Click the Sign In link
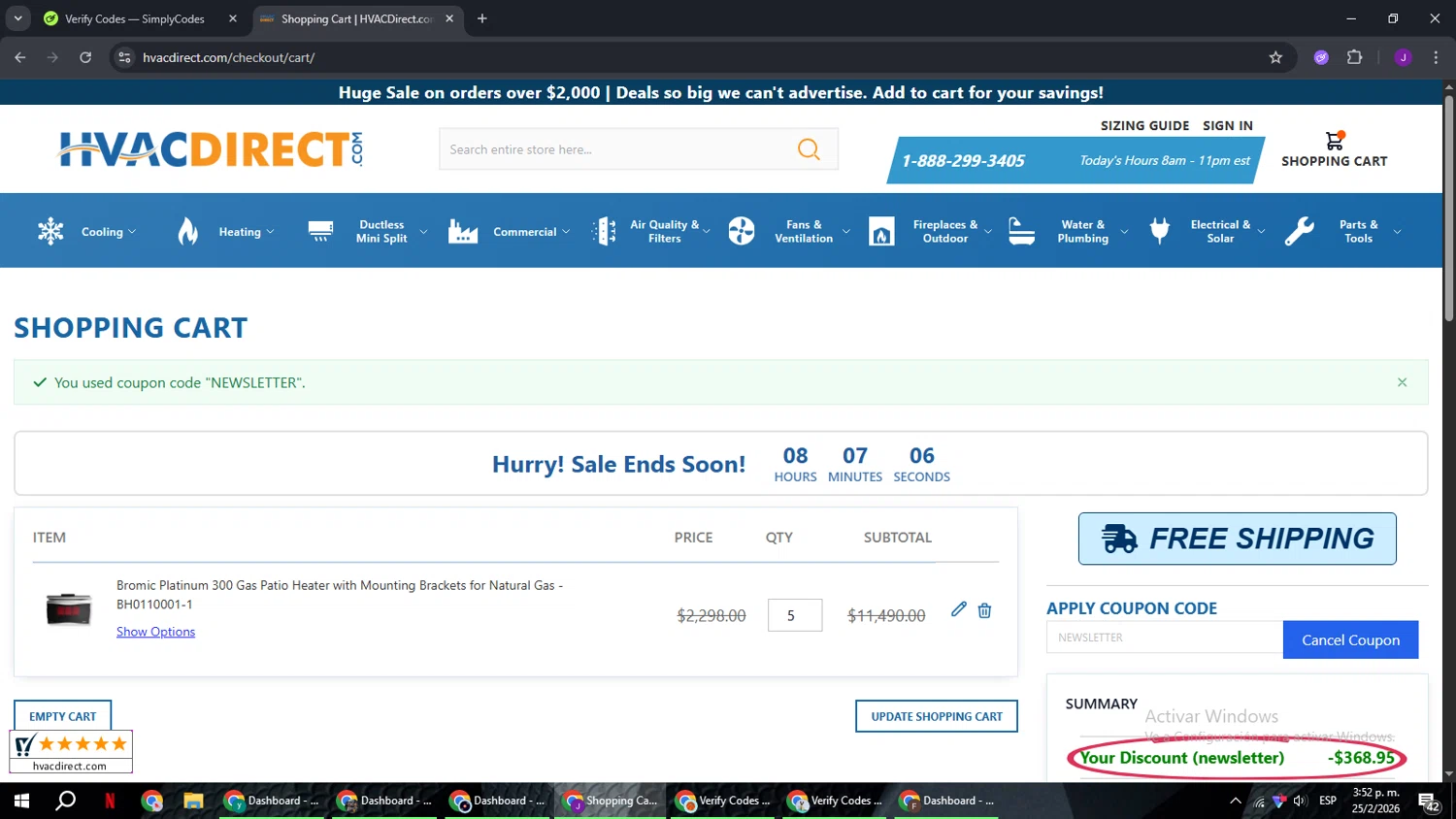This screenshot has height=819, width=1456. click(1228, 125)
